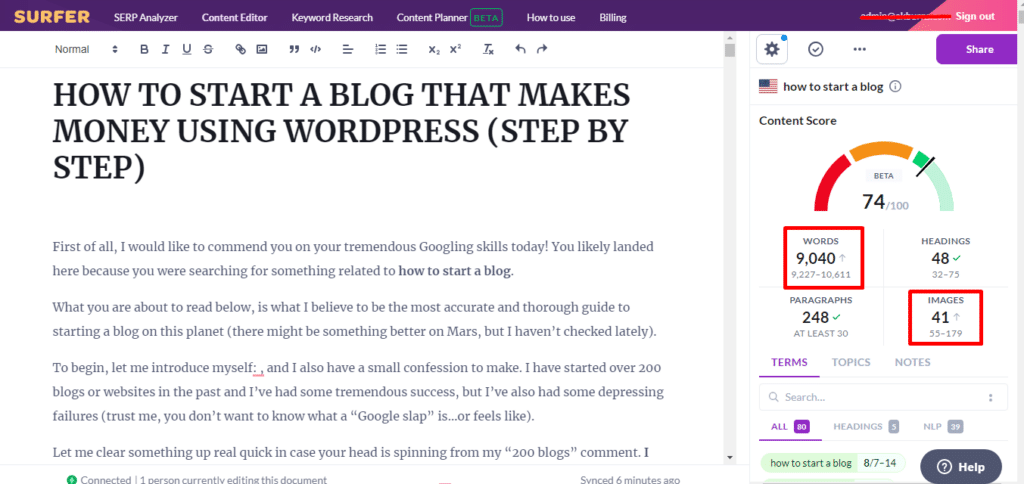Filter terms by ALL
The image size is (1024, 484).
pos(790,427)
